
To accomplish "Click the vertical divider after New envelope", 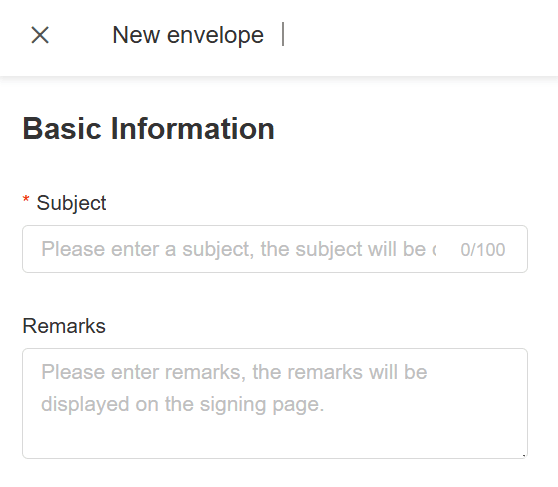I will 283,34.
